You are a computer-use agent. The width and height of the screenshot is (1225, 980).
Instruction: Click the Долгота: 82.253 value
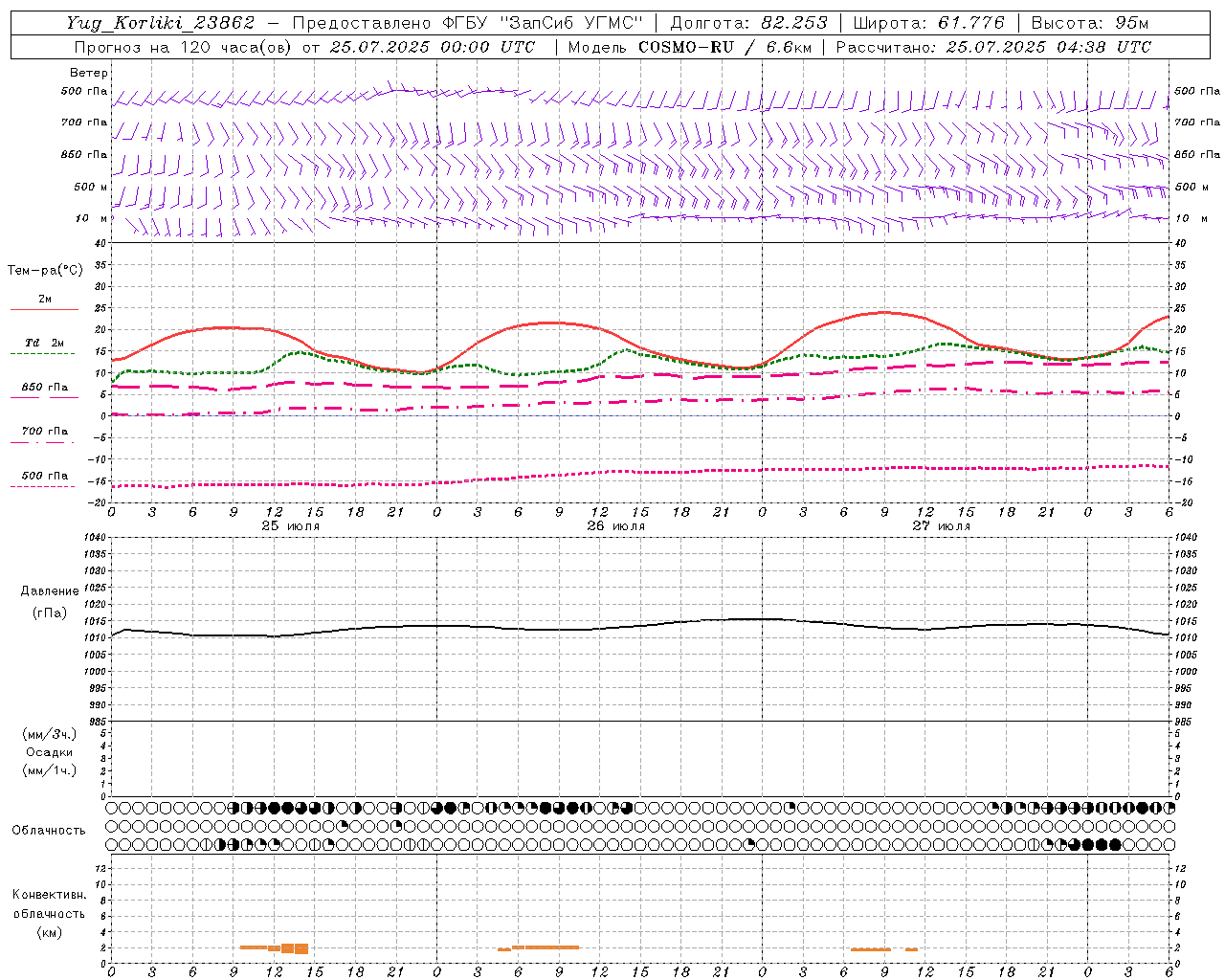tap(749, 23)
